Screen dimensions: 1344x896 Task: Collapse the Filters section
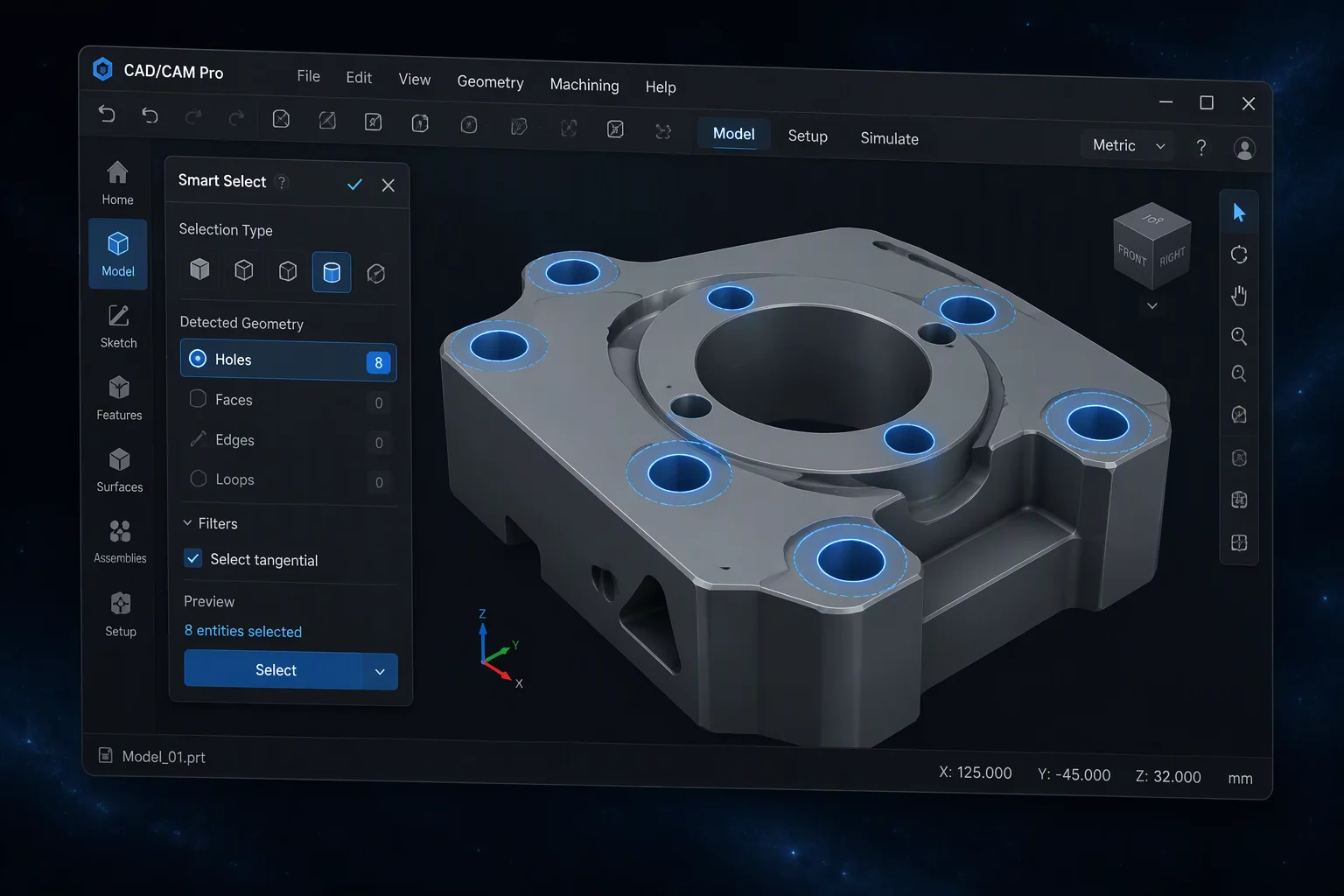(210, 523)
